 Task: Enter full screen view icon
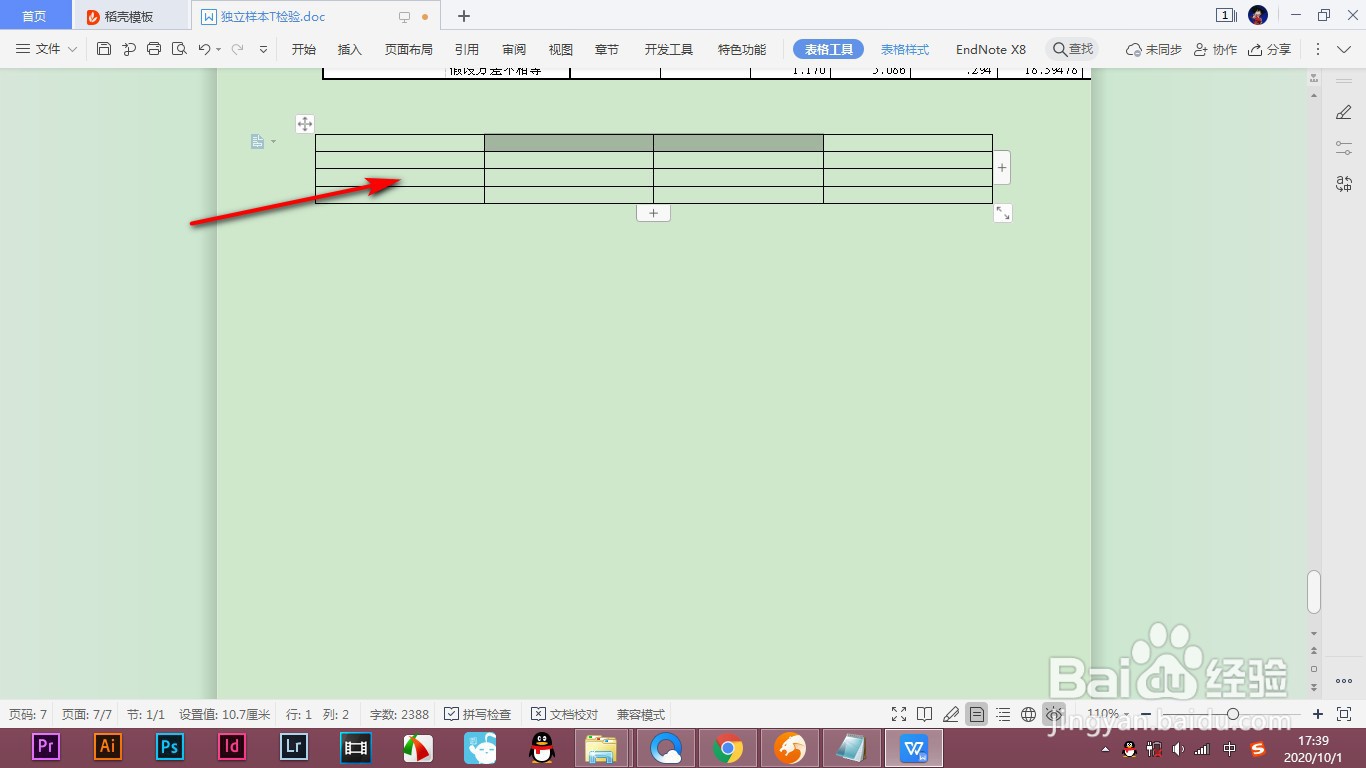(x=899, y=714)
